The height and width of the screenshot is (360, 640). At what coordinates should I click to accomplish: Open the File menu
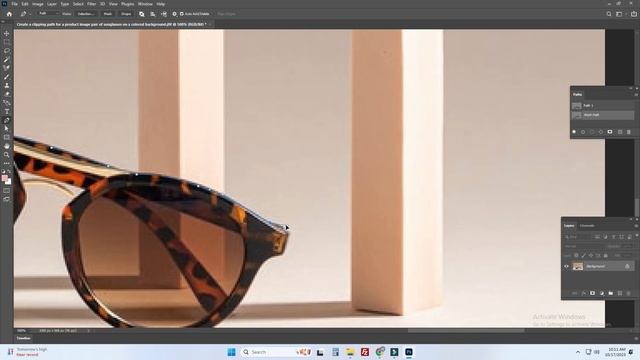point(14,4)
